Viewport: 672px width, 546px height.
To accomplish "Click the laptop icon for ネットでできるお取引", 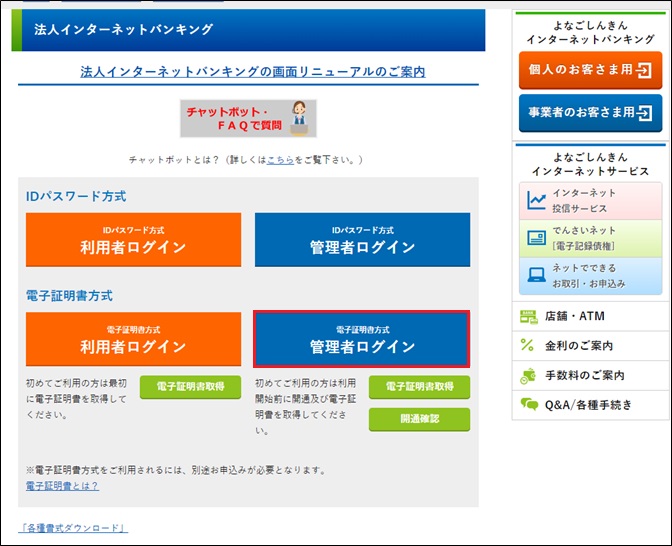I will pyautogui.click(x=536, y=275).
